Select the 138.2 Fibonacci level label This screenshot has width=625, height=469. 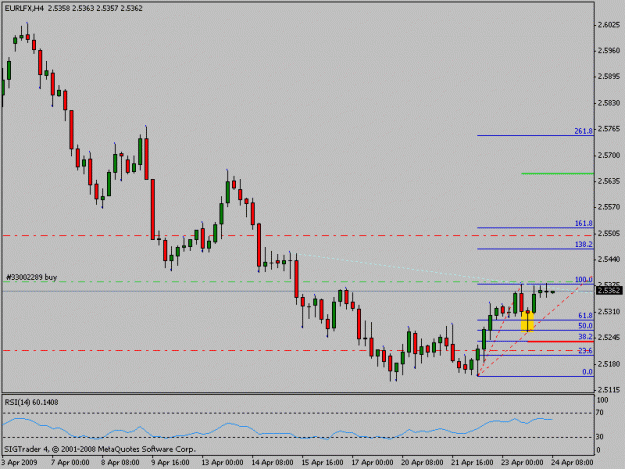click(583, 244)
